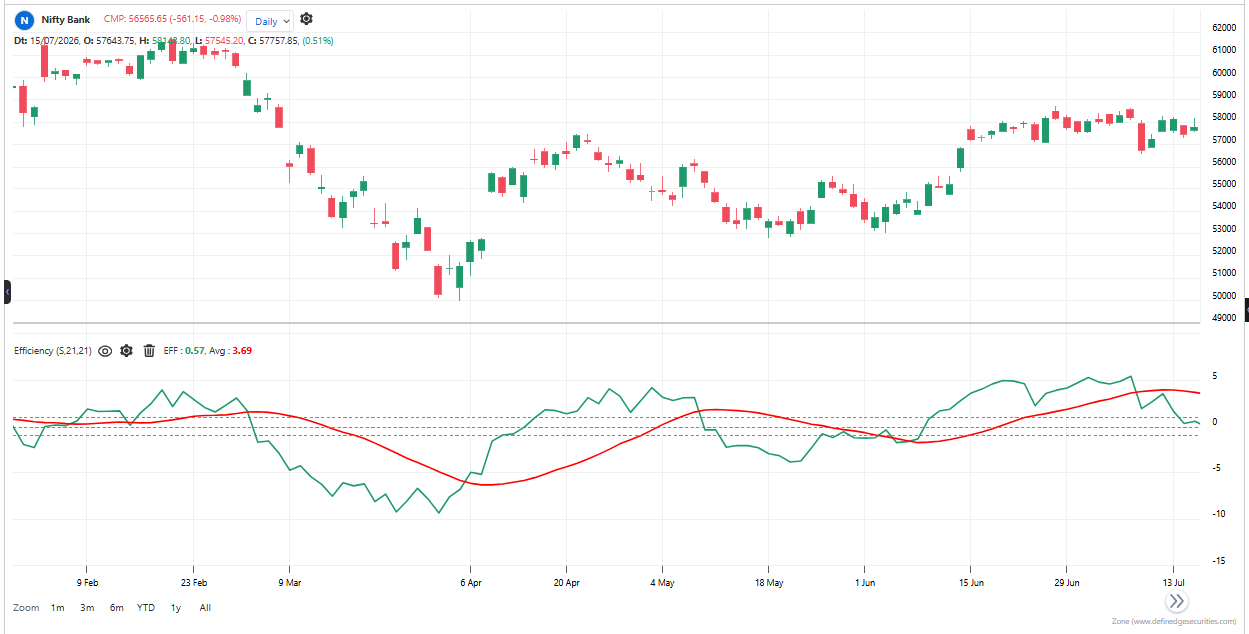This screenshot has width=1249, height=634.
Task: Click the -15 indicator axis label
Action: tap(1218, 560)
